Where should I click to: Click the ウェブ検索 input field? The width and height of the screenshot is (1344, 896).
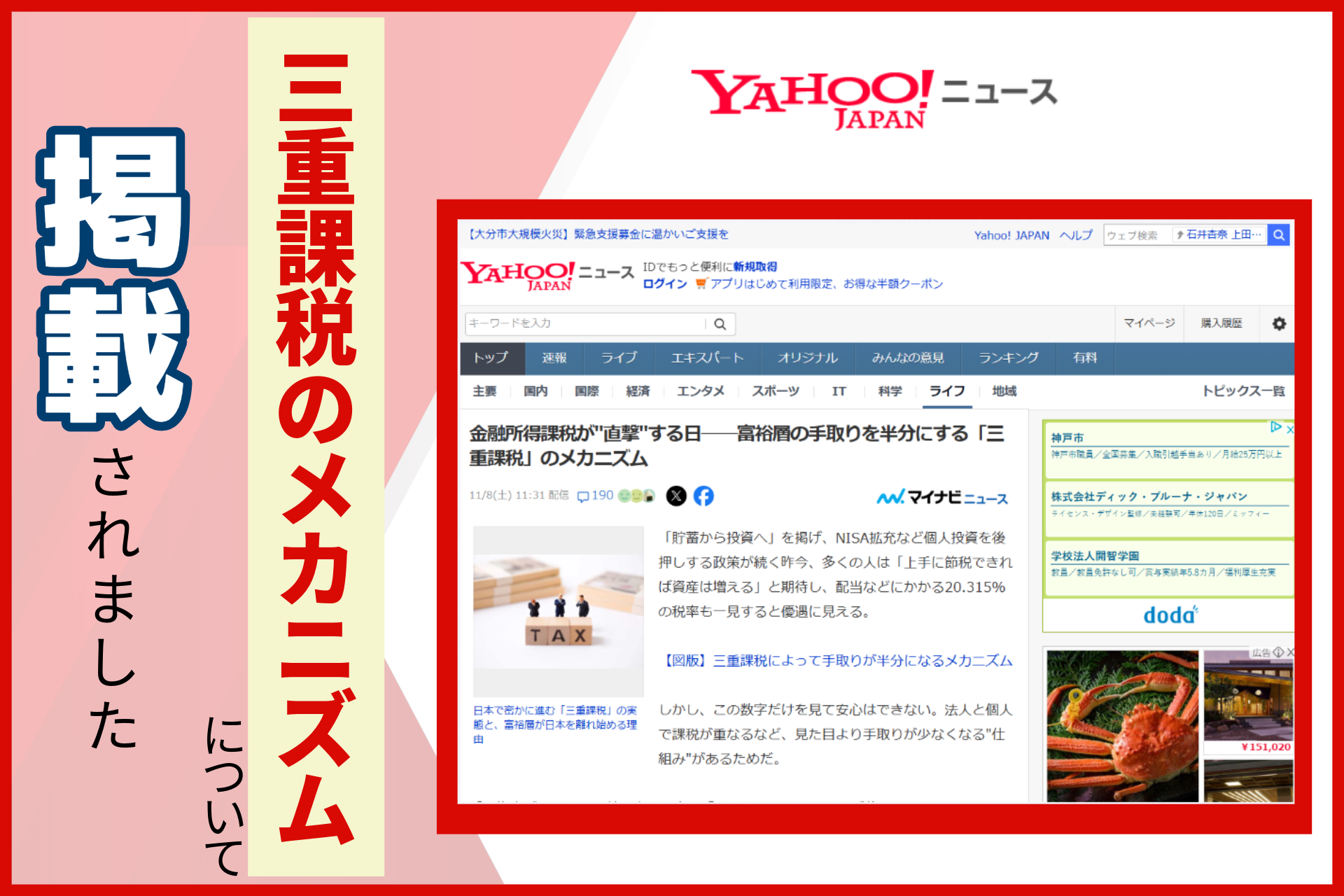coord(1138,235)
